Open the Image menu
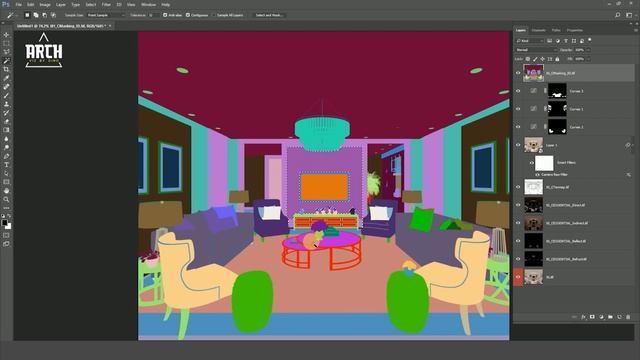The height and width of the screenshot is (360, 640). tap(45, 4)
